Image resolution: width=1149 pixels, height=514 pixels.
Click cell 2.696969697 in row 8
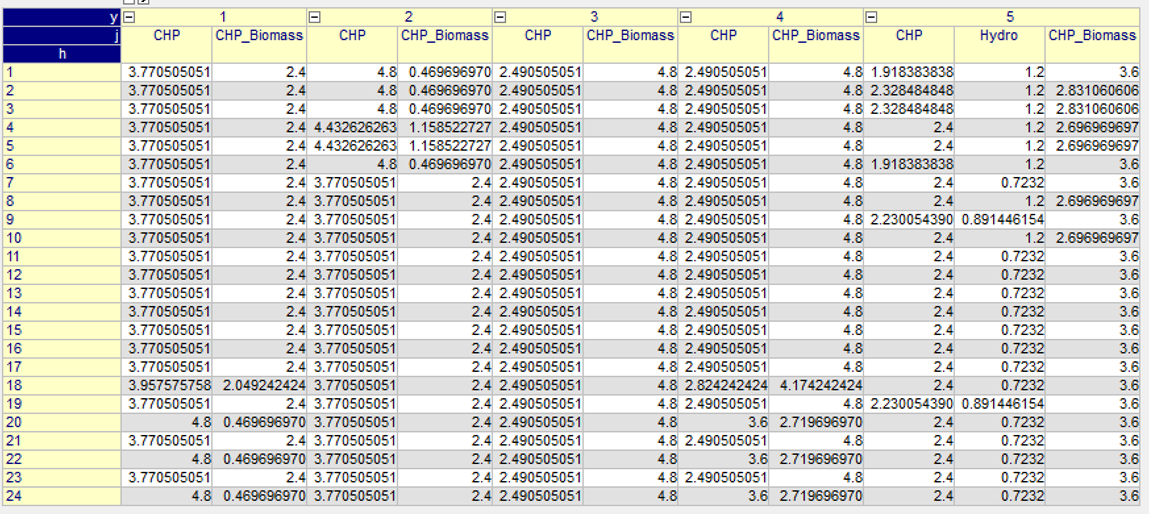pyautogui.click(x=1093, y=201)
